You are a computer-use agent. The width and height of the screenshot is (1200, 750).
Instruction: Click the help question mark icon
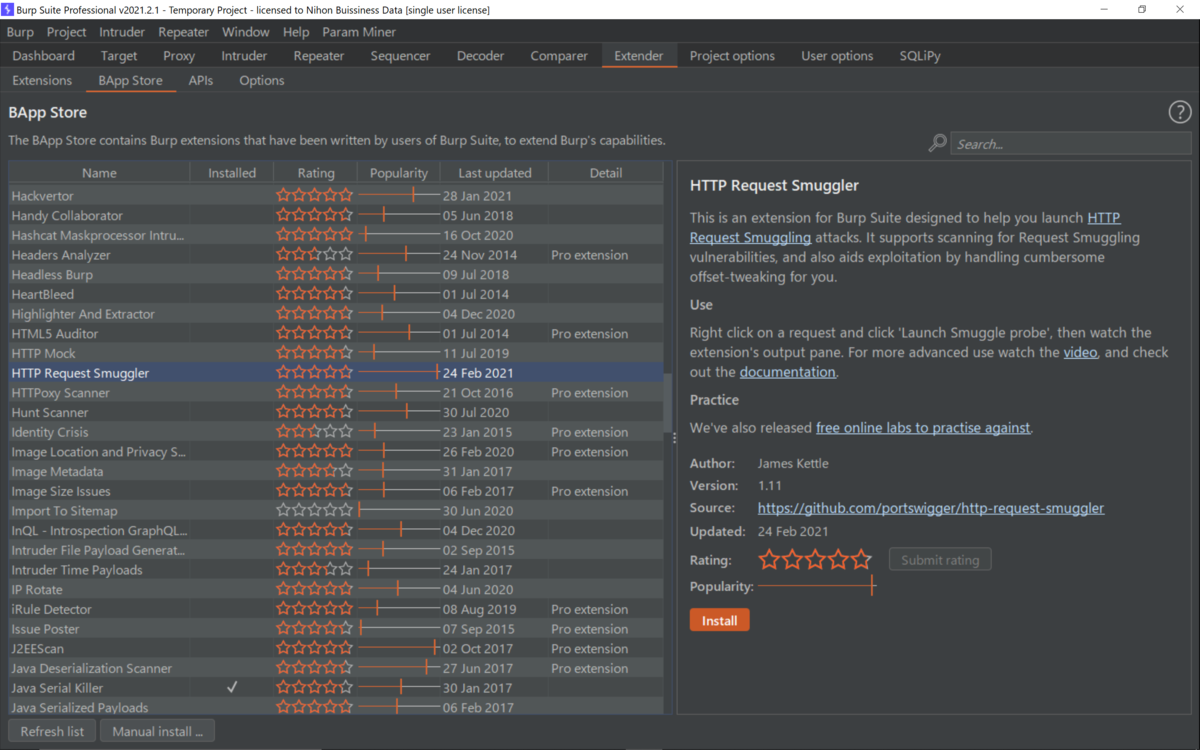pos(1180,113)
